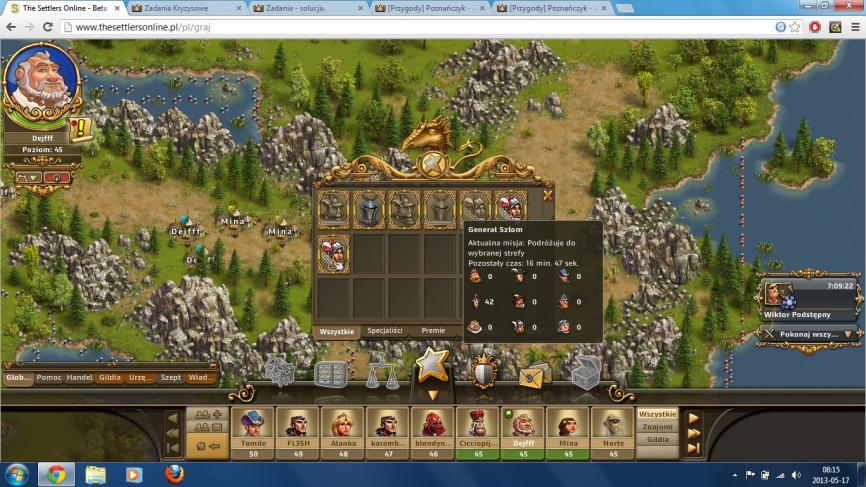Open the mail envelope icon
This screenshot has height=487, width=866.
pyautogui.click(x=535, y=374)
